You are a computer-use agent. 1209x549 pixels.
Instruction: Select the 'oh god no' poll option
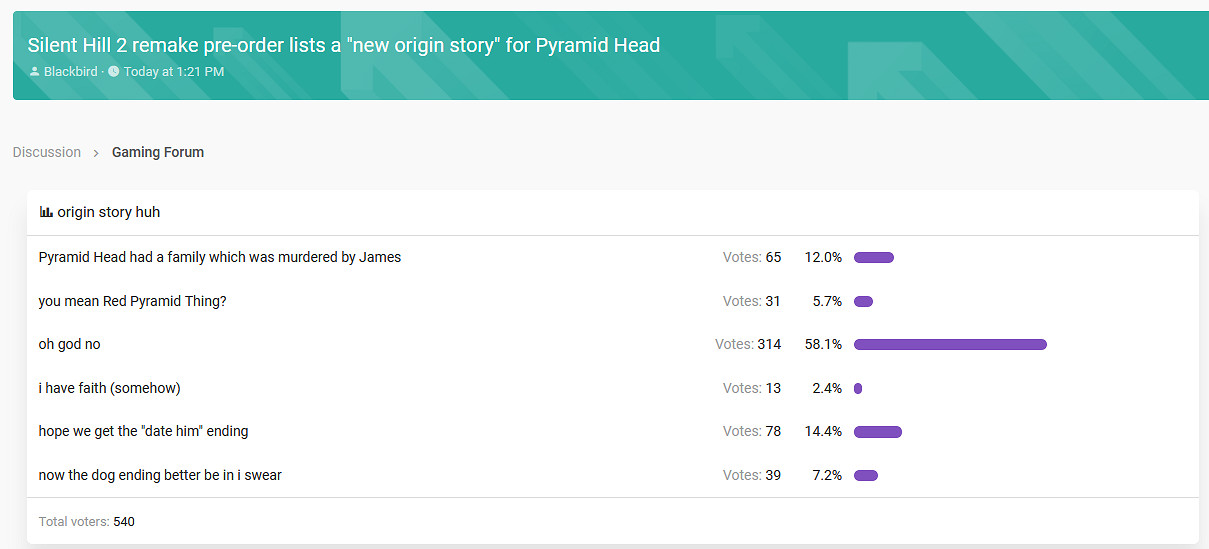tap(70, 344)
